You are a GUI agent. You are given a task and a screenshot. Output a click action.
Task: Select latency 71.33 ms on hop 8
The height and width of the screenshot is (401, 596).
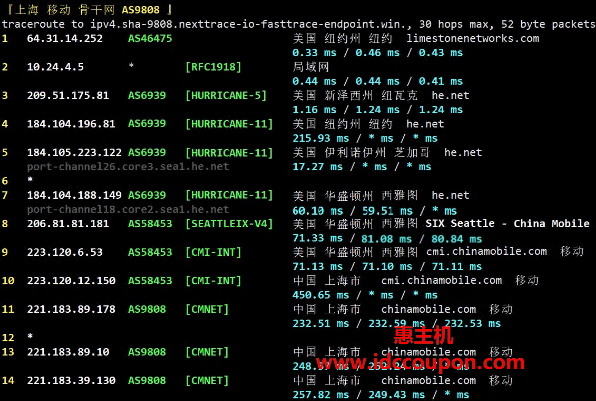click(317, 238)
